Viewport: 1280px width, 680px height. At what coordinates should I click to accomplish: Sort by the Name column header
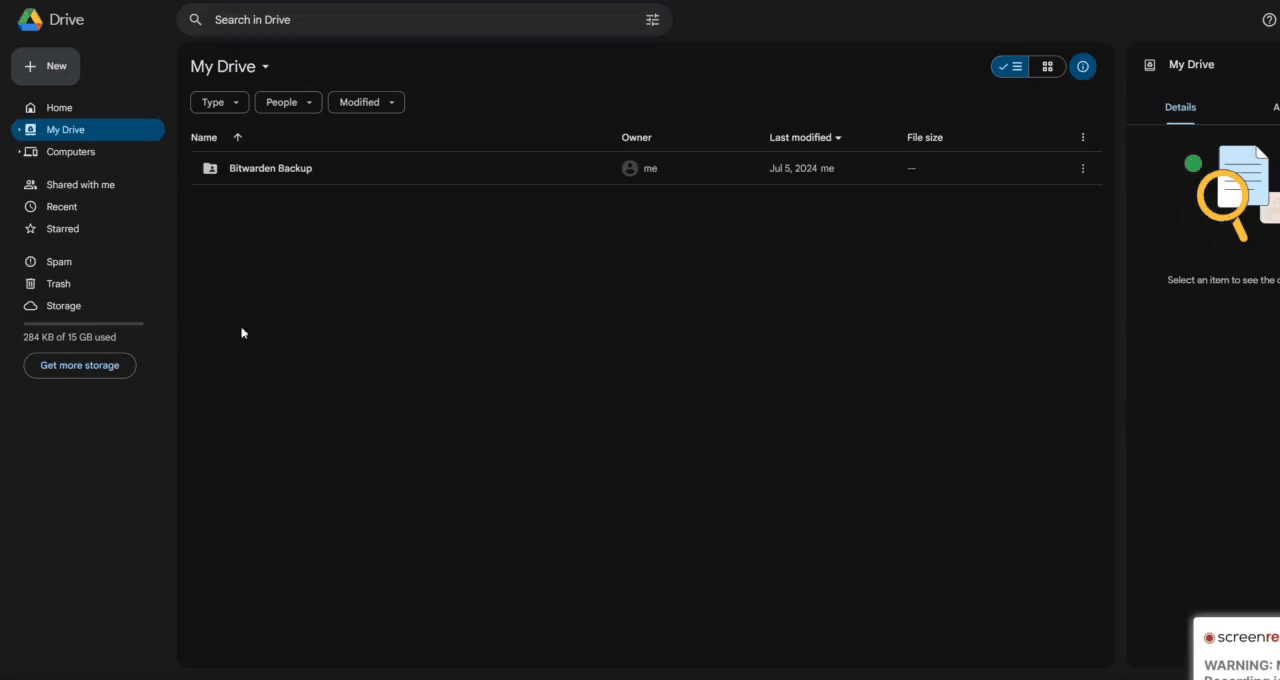coord(204,138)
